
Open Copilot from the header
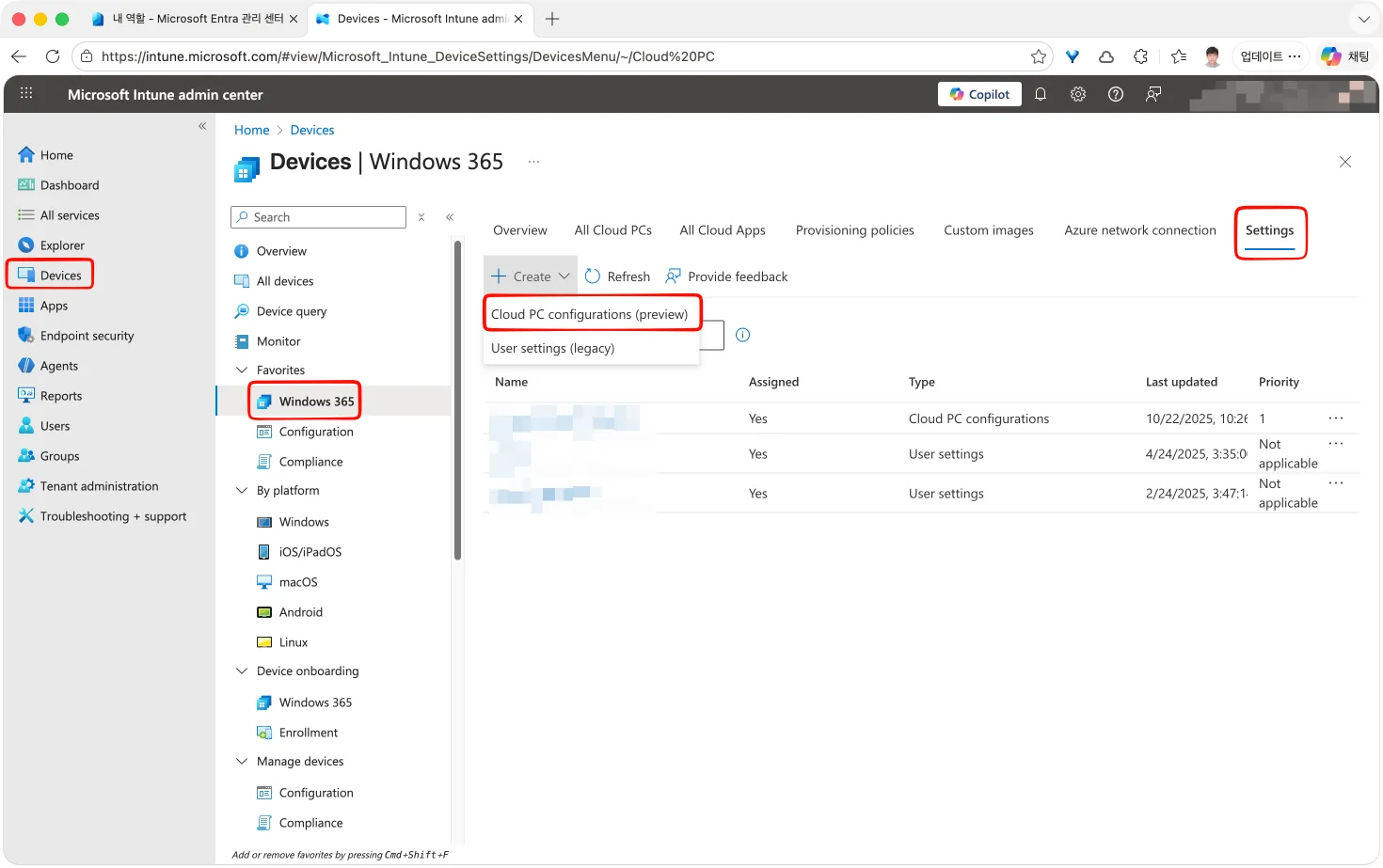pyautogui.click(x=979, y=94)
